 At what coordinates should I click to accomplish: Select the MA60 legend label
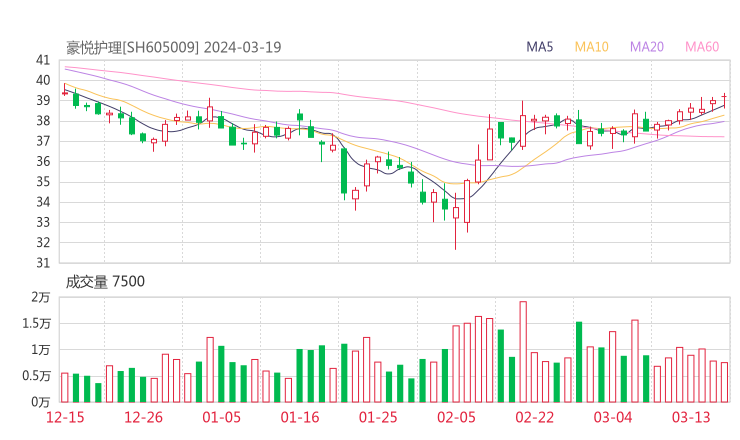pyautogui.click(x=702, y=47)
